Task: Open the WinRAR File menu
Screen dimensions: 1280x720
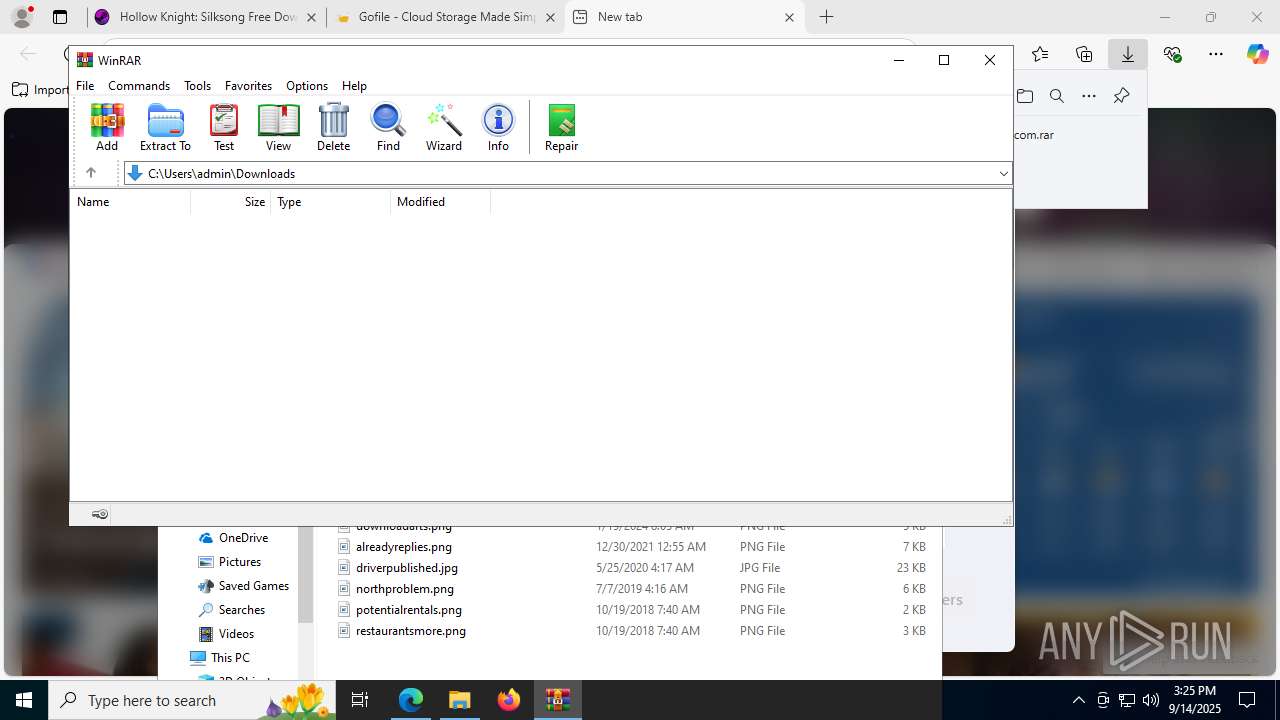Action: point(85,86)
